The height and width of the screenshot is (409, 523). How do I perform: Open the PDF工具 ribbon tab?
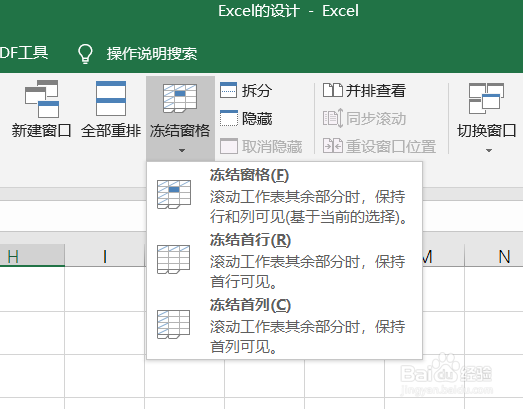24,53
